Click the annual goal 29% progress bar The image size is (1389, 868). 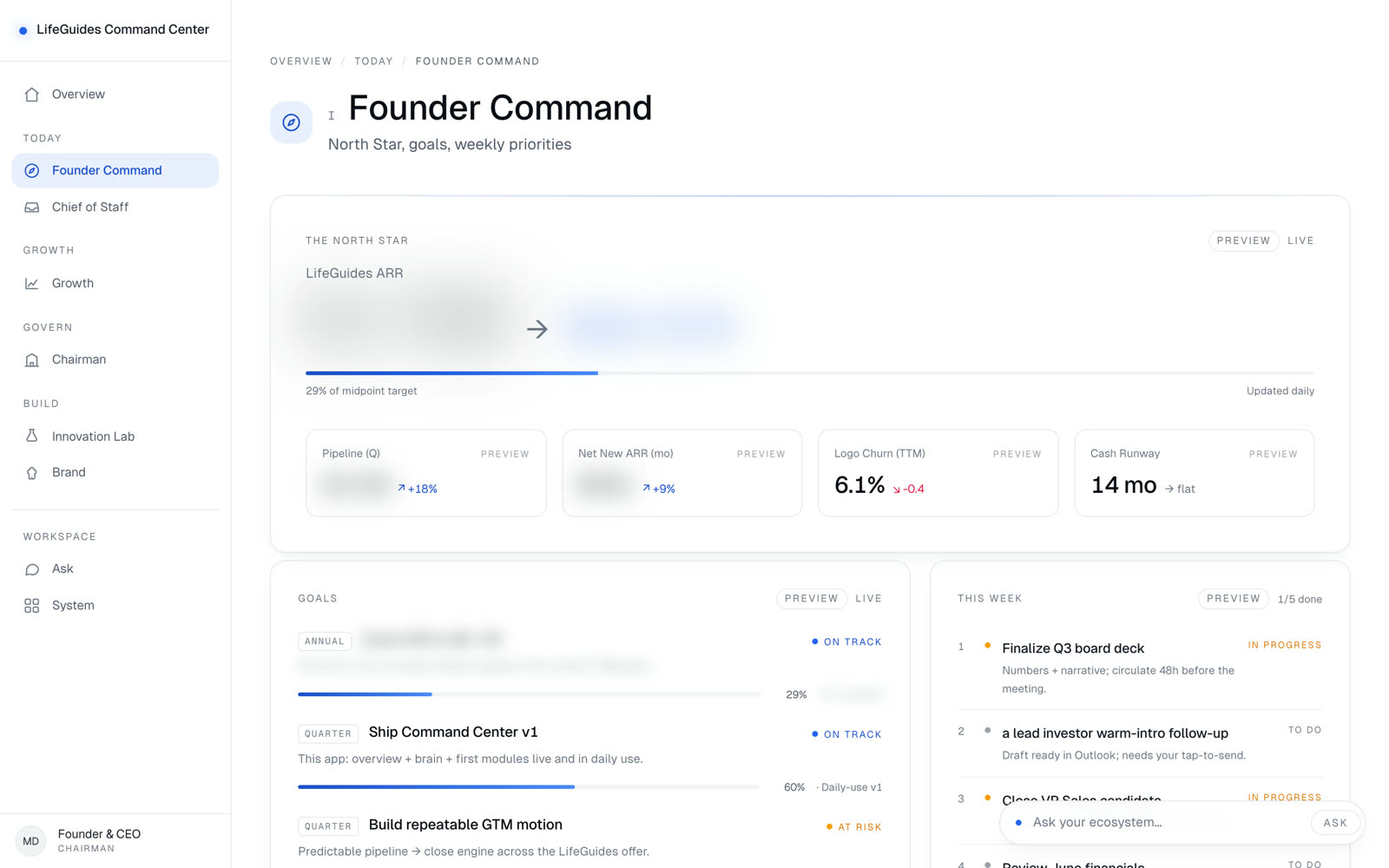(x=530, y=694)
